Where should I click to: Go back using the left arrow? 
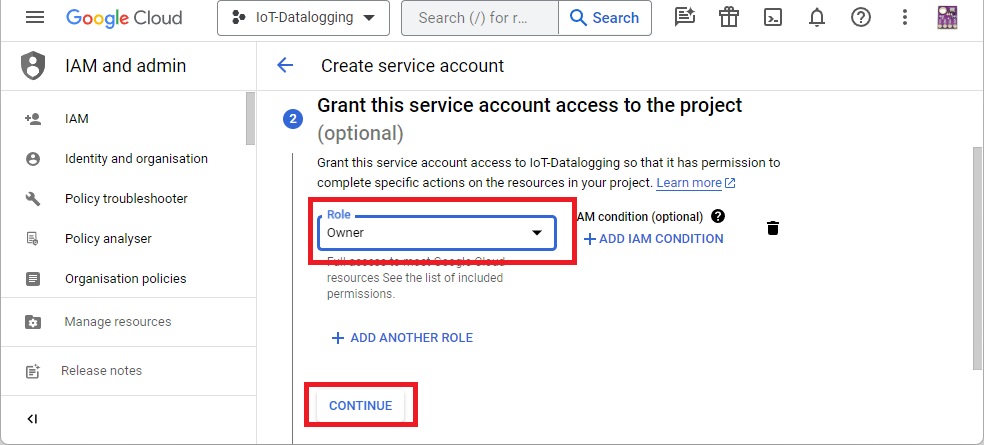(285, 66)
